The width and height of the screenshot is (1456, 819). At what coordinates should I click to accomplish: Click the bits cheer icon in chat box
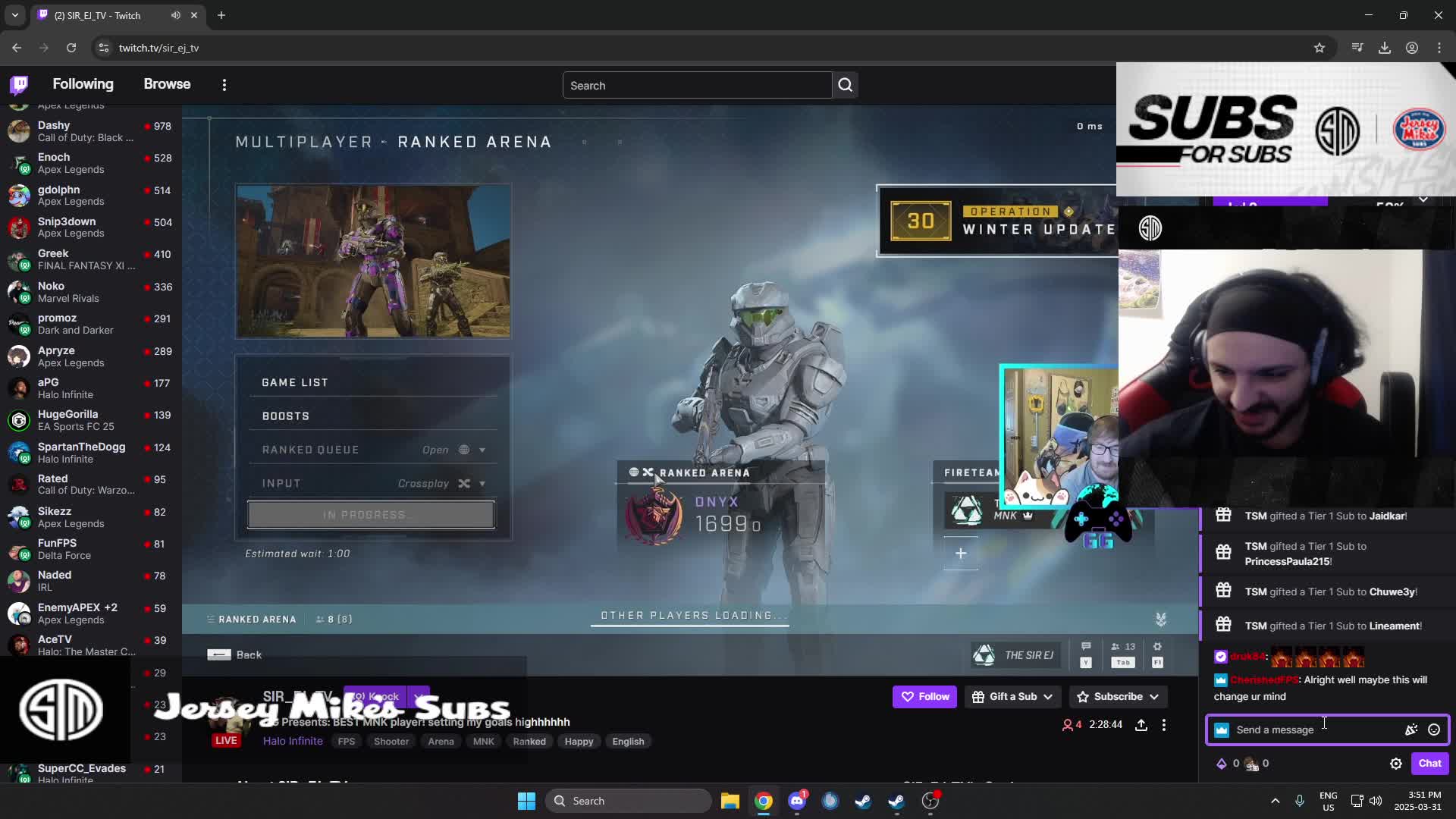1410,730
